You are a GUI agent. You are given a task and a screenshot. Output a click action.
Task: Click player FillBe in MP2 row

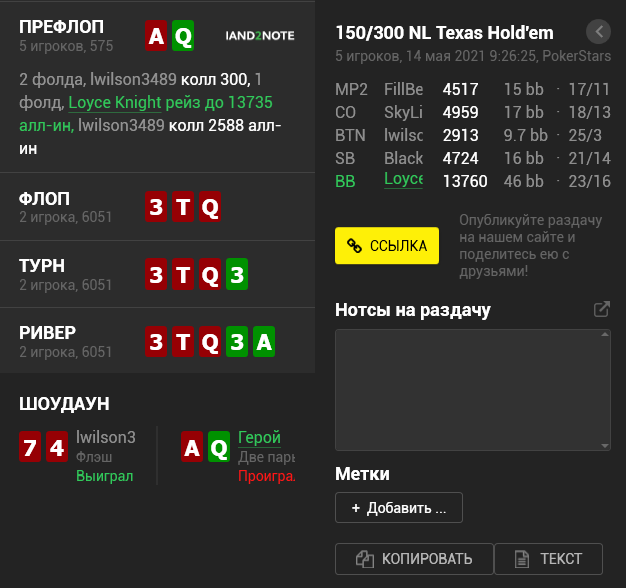pyautogui.click(x=403, y=89)
